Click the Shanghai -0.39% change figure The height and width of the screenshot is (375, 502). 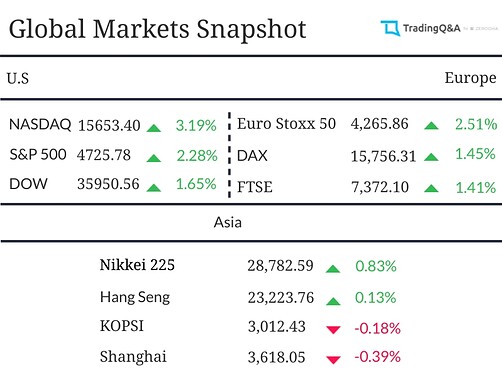coord(377,357)
